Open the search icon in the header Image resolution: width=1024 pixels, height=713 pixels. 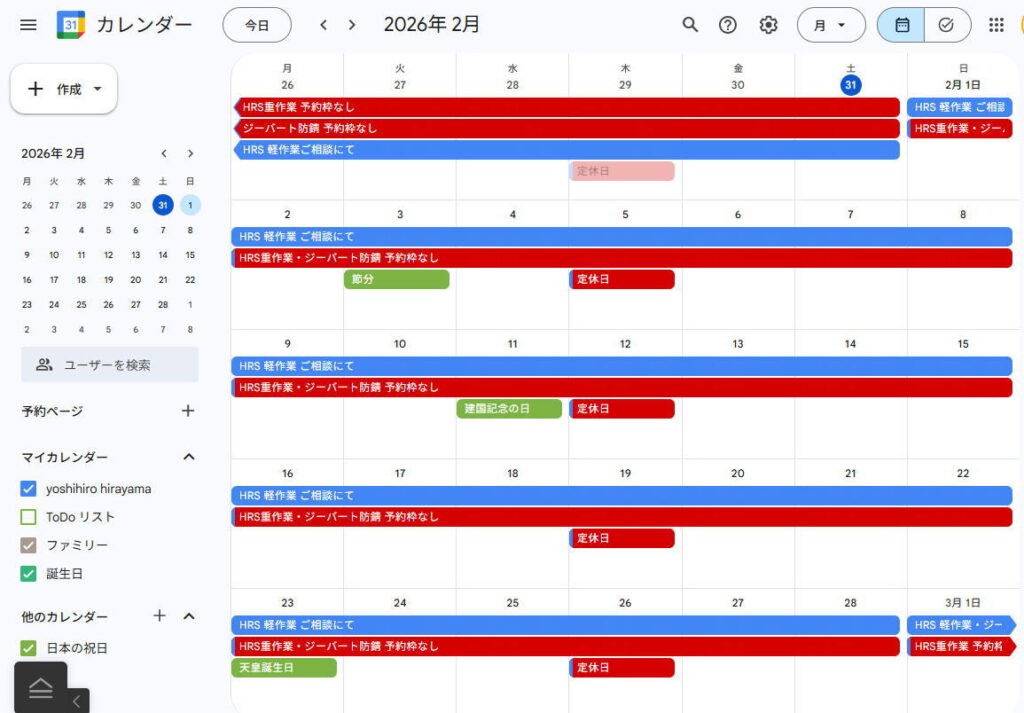[690, 25]
